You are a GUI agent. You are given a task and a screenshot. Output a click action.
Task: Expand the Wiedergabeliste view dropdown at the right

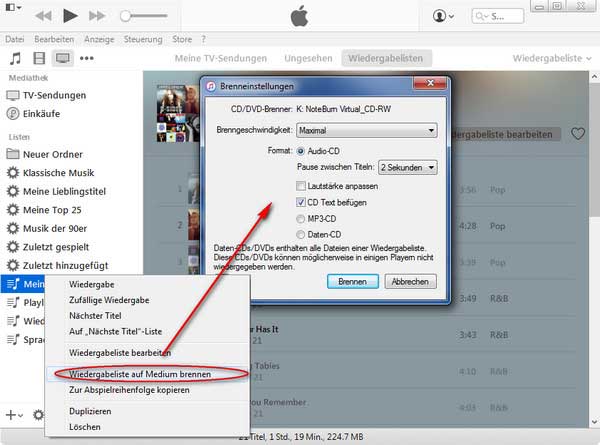tap(552, 58)
